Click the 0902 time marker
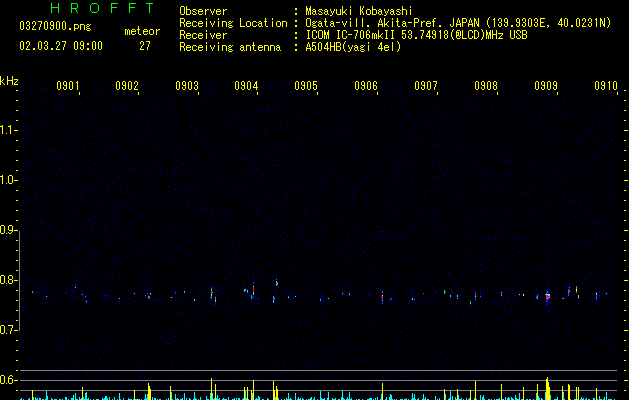 127,86
